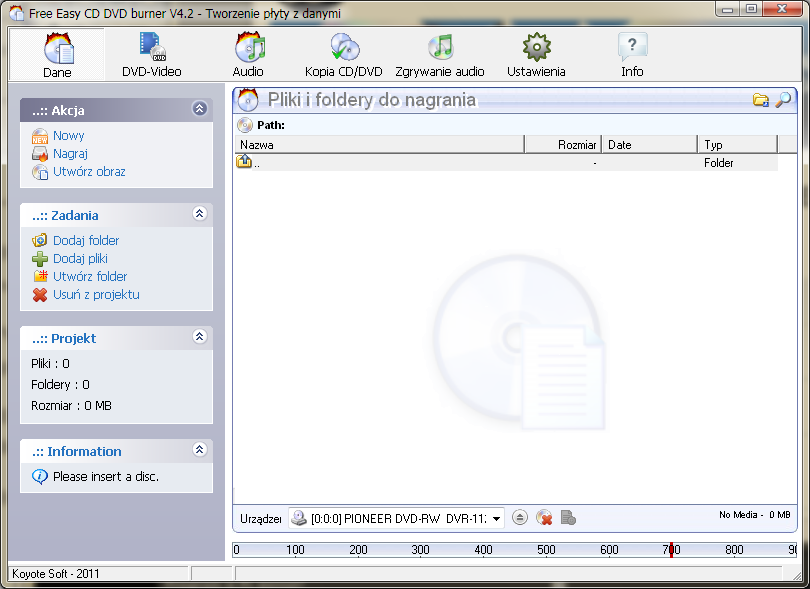810x589 pixels.
Task: Click the Nagraj burn link
Action: (x=70, y=154)
